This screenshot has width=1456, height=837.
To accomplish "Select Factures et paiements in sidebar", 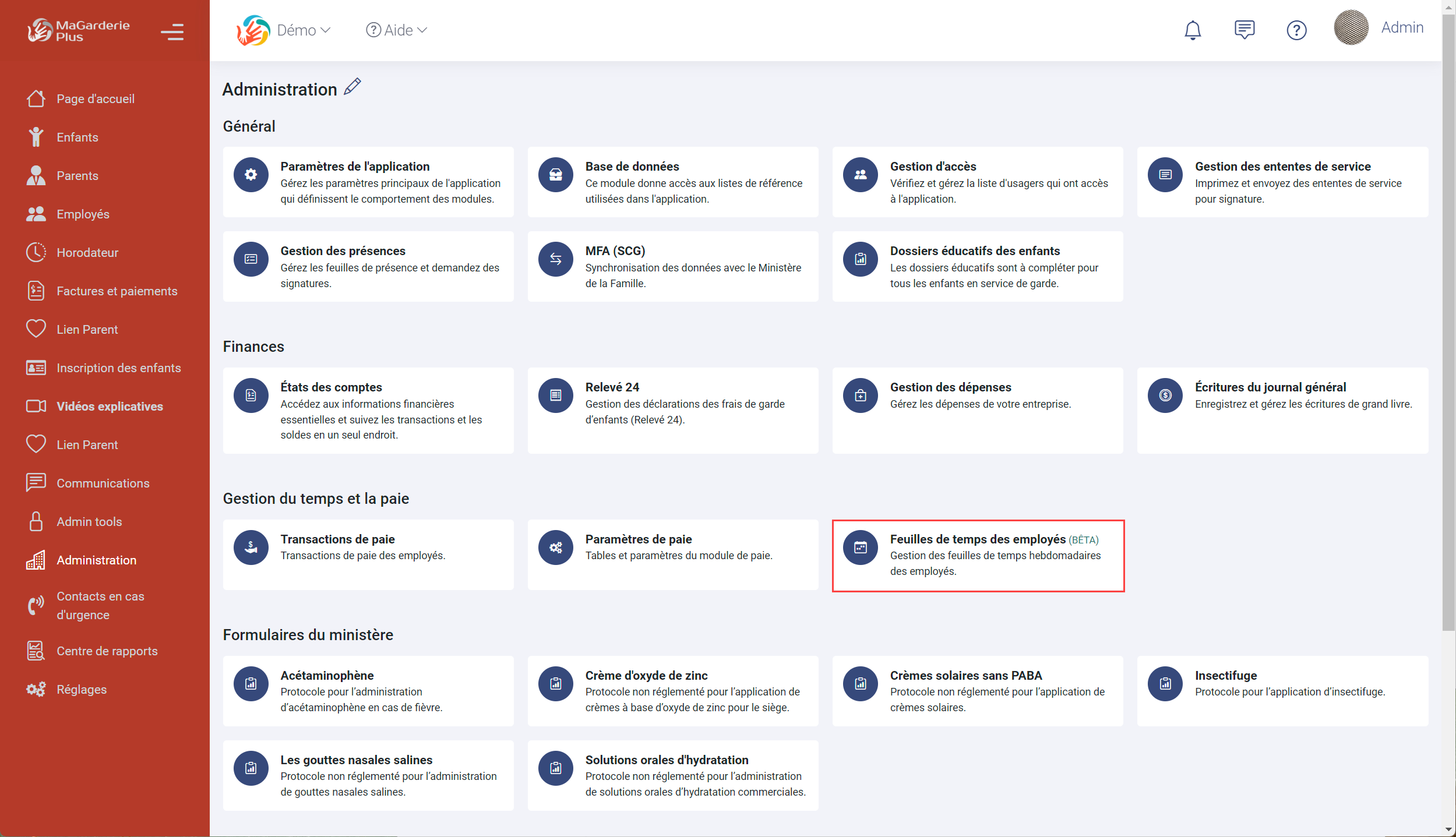I will pyautogui.click(x=117, y=291).
